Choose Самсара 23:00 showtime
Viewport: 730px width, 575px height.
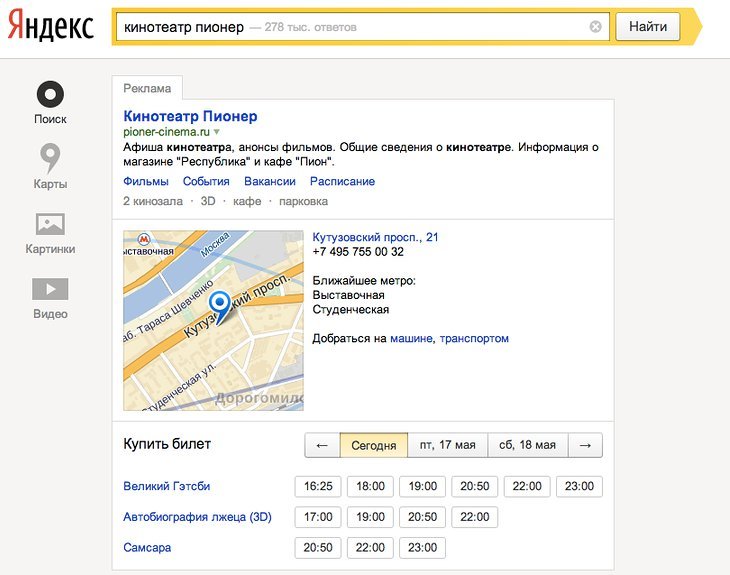pyautogui.click(x=422, y=548)
